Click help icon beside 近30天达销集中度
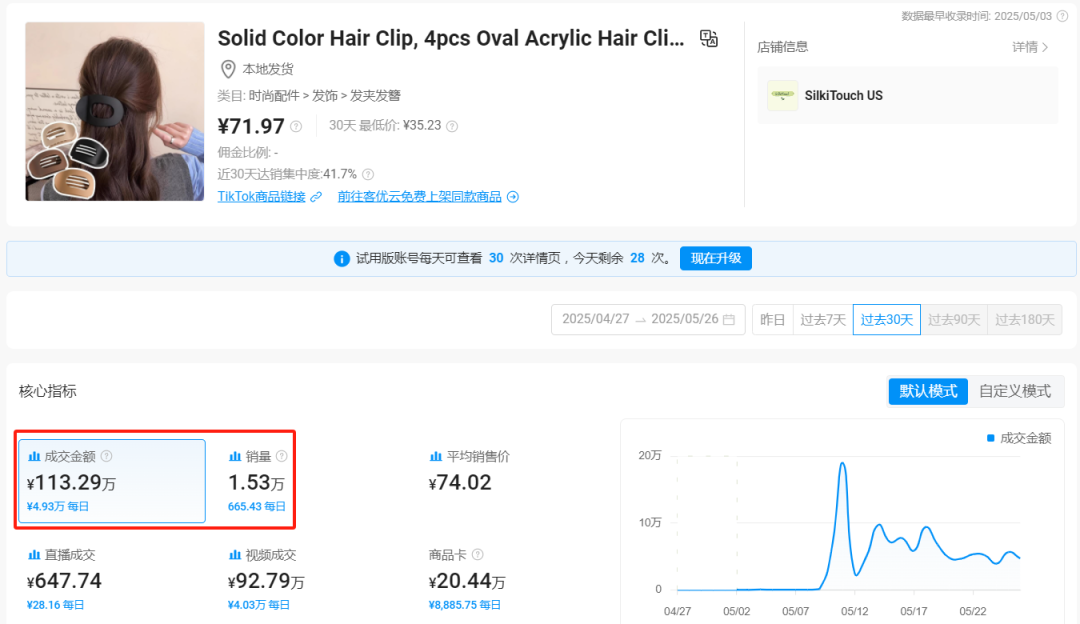Viewport: 1080px width, 624px height. coord(368,174)
